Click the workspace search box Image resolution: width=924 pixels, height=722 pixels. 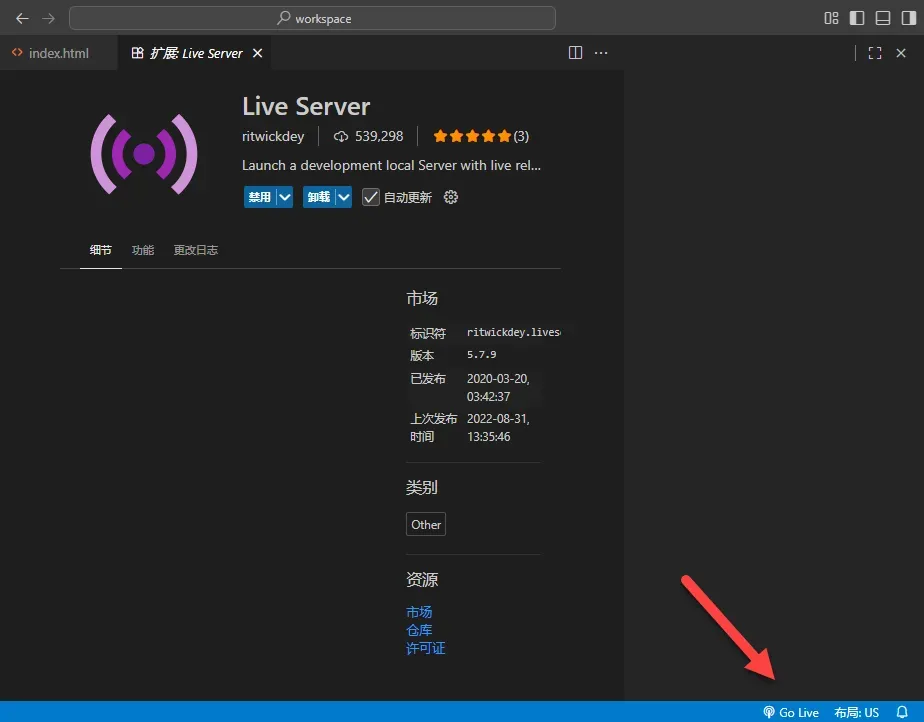(x=312, y=18)
